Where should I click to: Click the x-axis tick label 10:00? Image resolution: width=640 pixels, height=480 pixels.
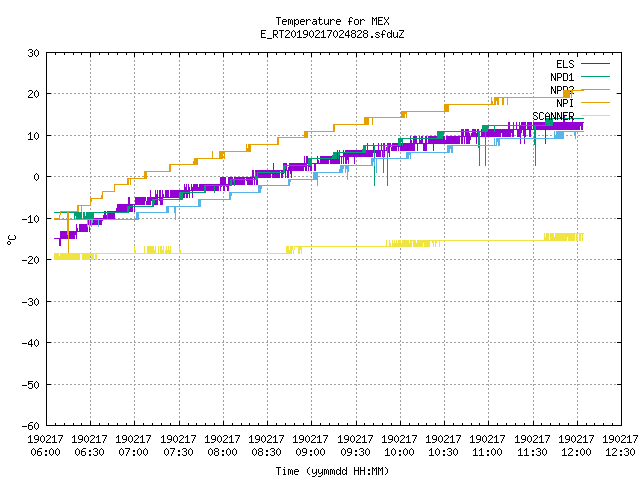pyautogui.click(x=400, y=452)
